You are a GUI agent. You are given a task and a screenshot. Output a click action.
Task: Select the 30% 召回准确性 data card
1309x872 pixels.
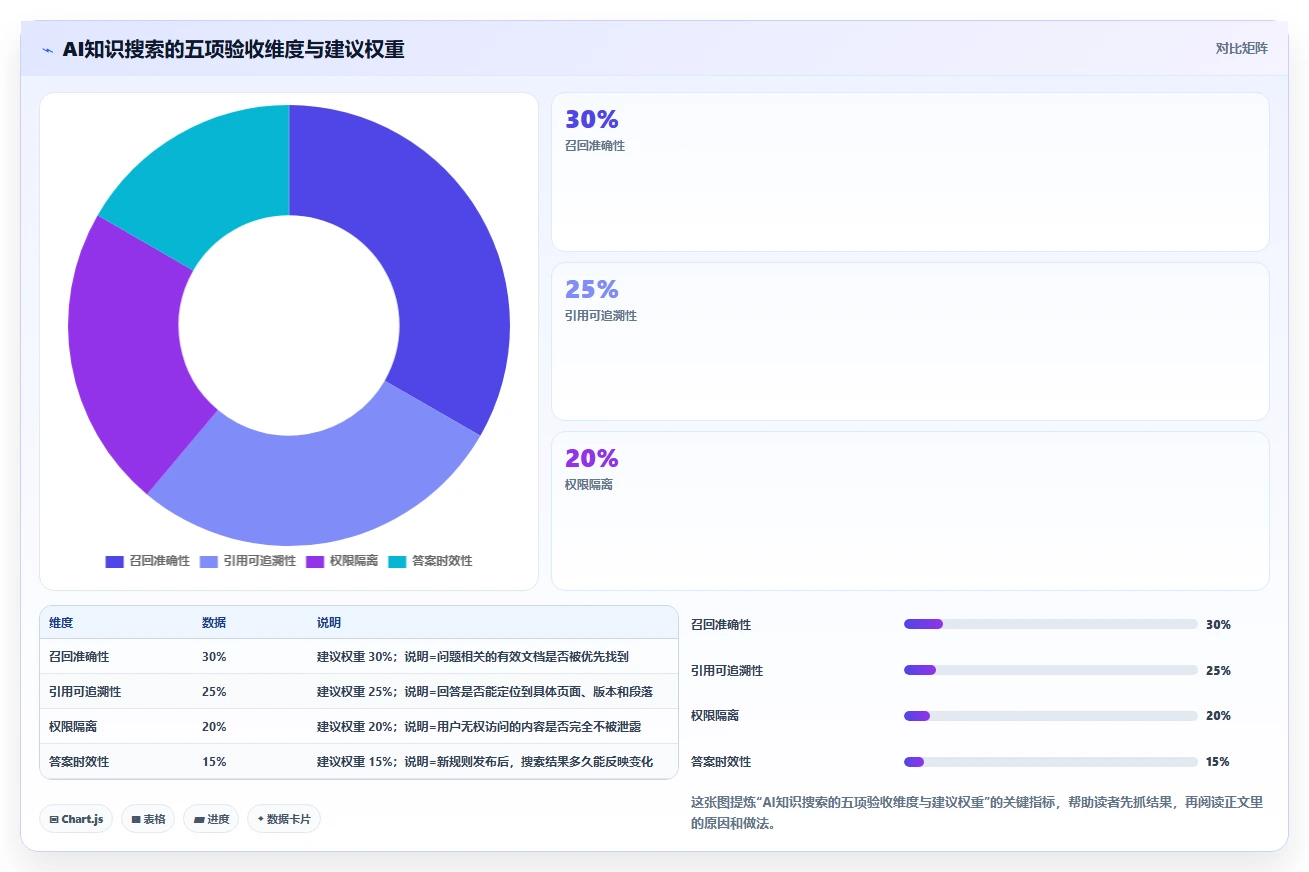[910, 171]
